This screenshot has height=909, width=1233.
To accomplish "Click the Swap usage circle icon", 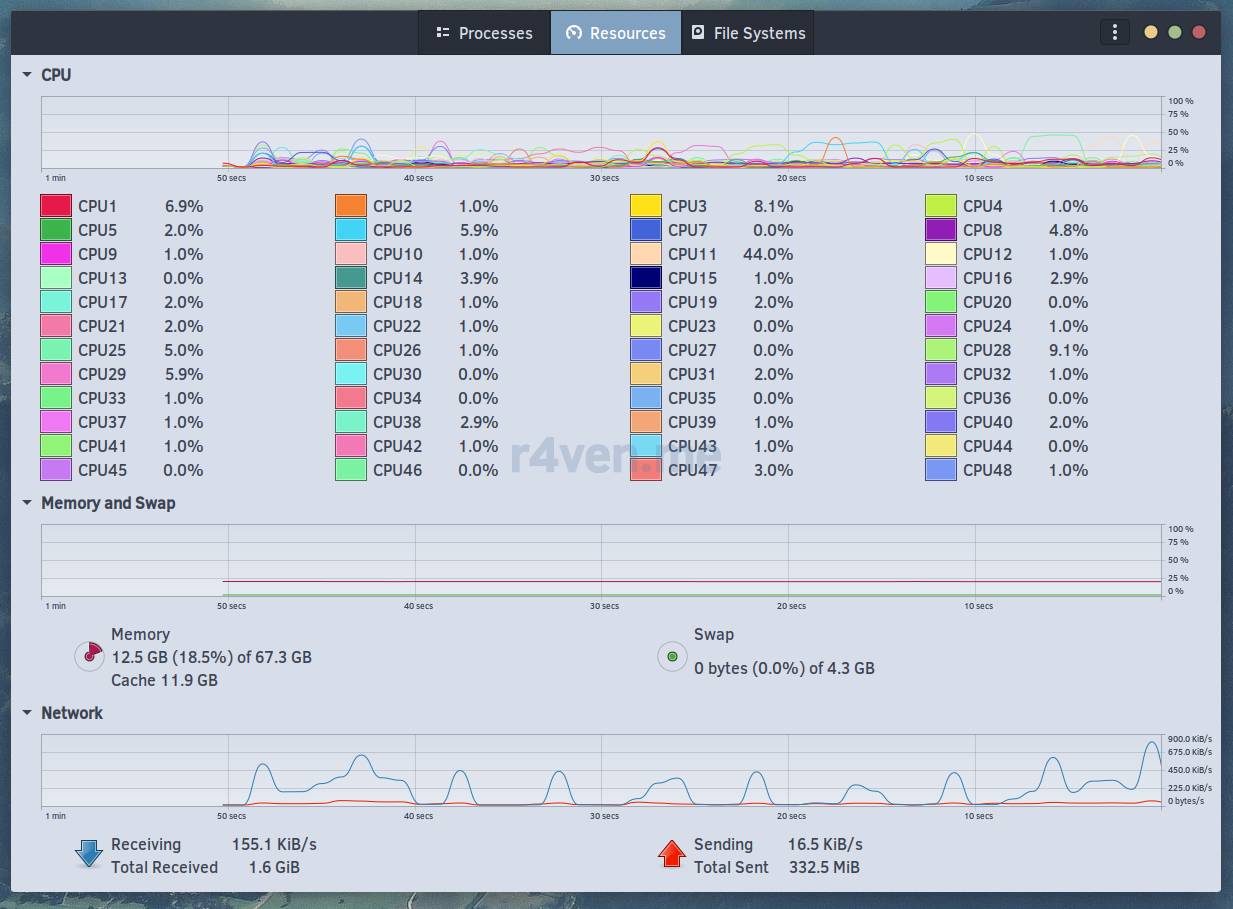I will click(x=672, y=657).
